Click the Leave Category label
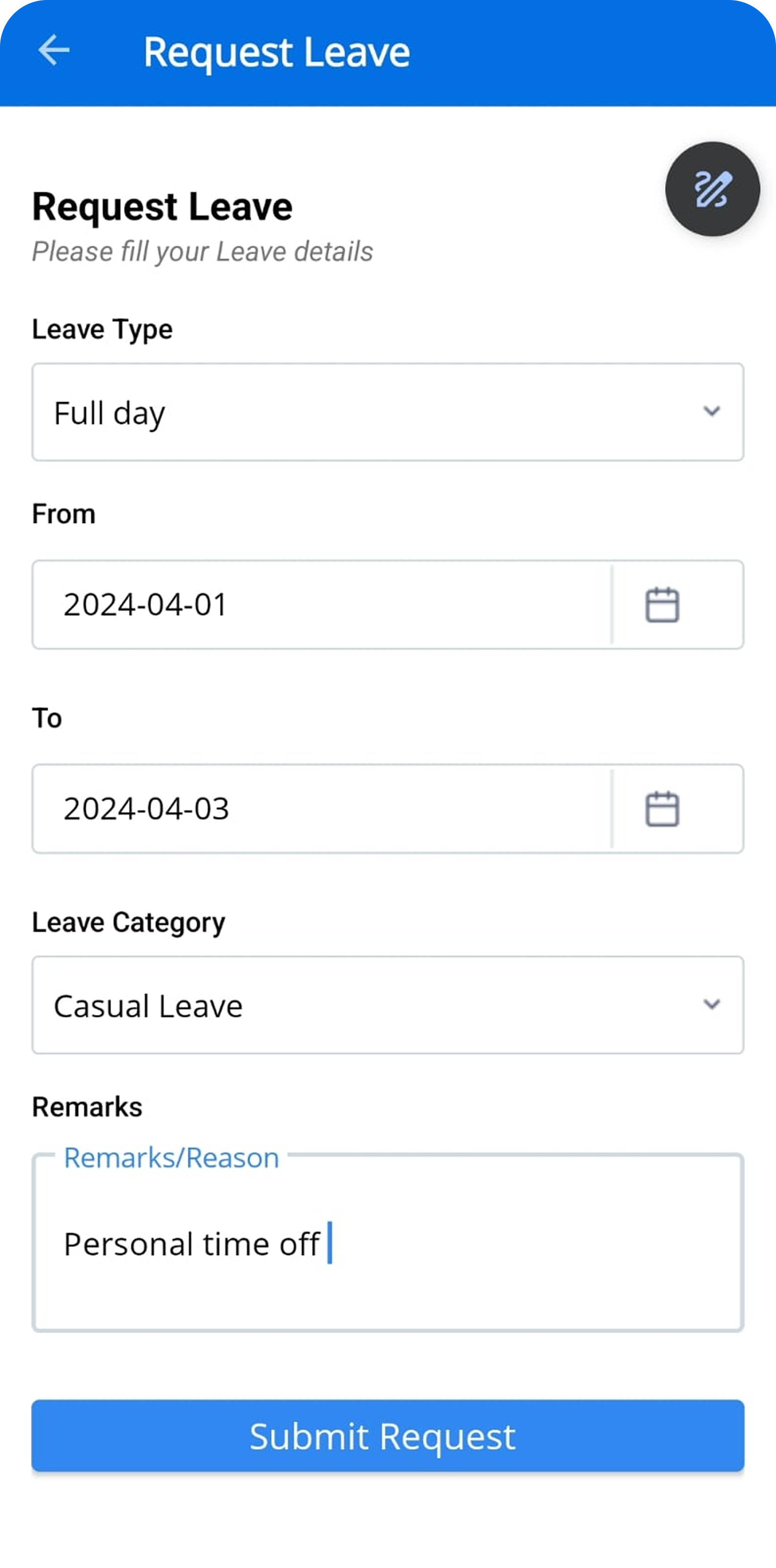Screen dimensions: 776x1568 click(128, 922)
